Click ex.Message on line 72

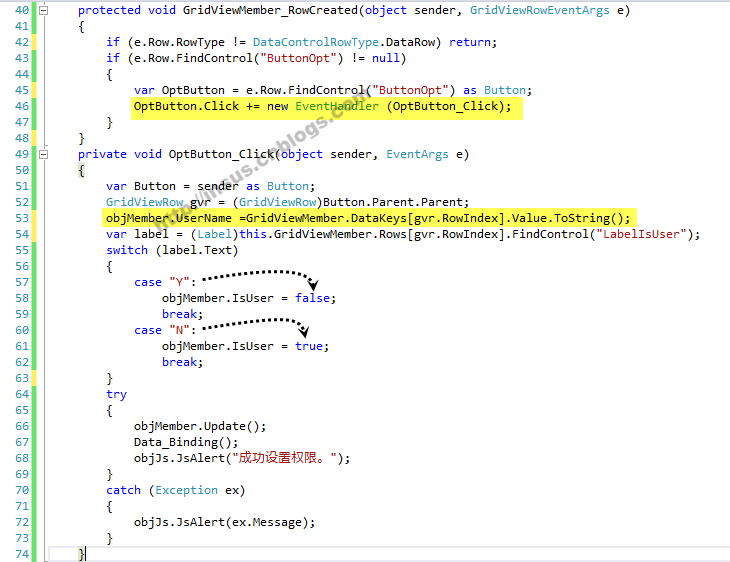(x=267, y=522)
